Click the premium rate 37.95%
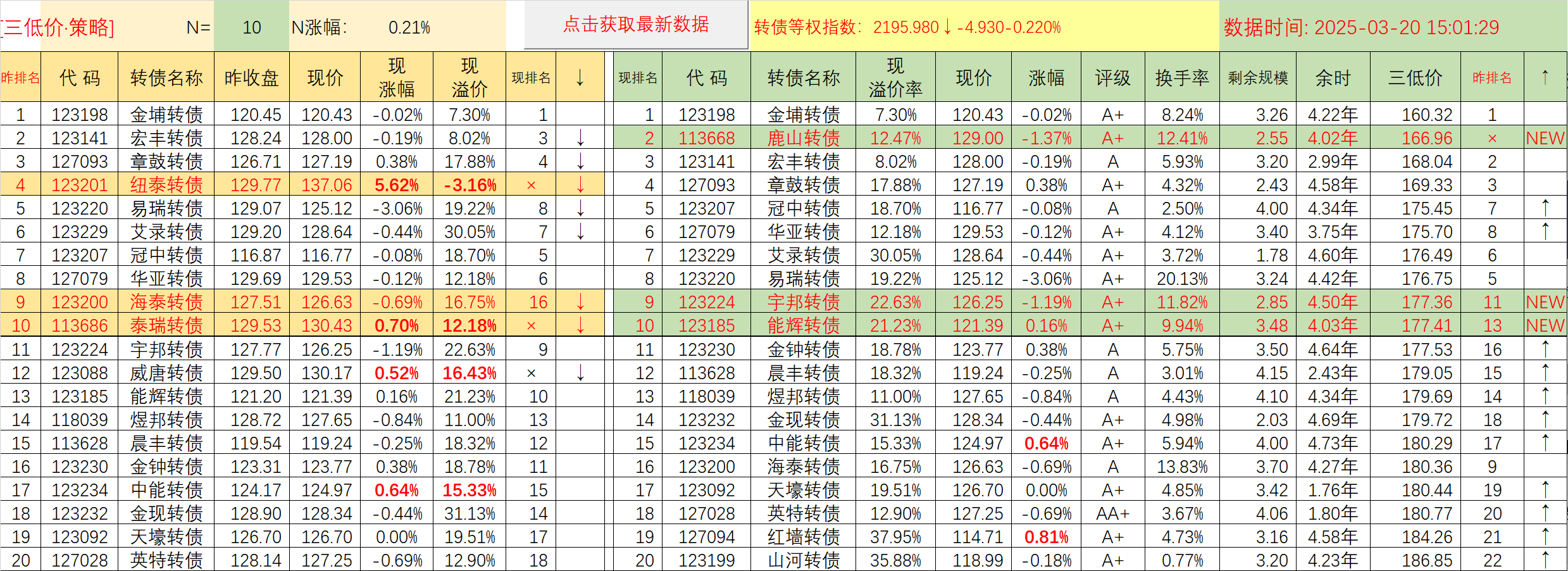The height and width of the screenshot is (571, 1568). [x=895, y=537]
